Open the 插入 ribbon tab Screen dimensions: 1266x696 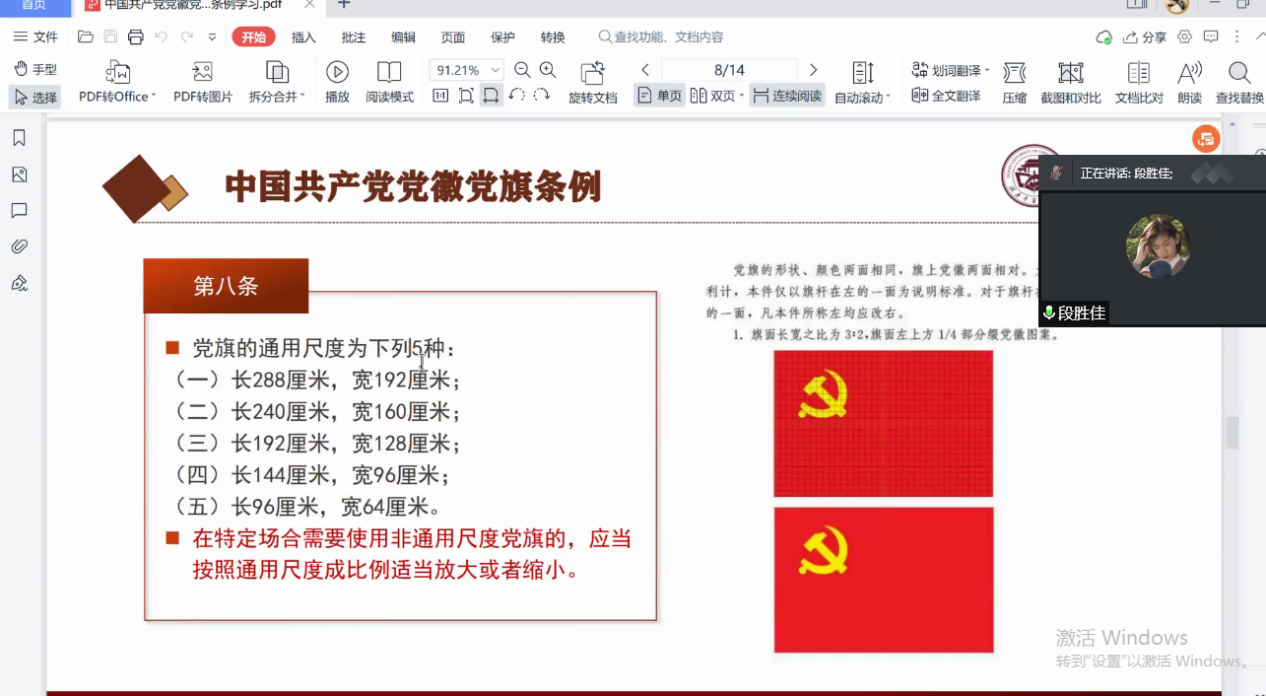pyautogui.click(x=303, y=37)
